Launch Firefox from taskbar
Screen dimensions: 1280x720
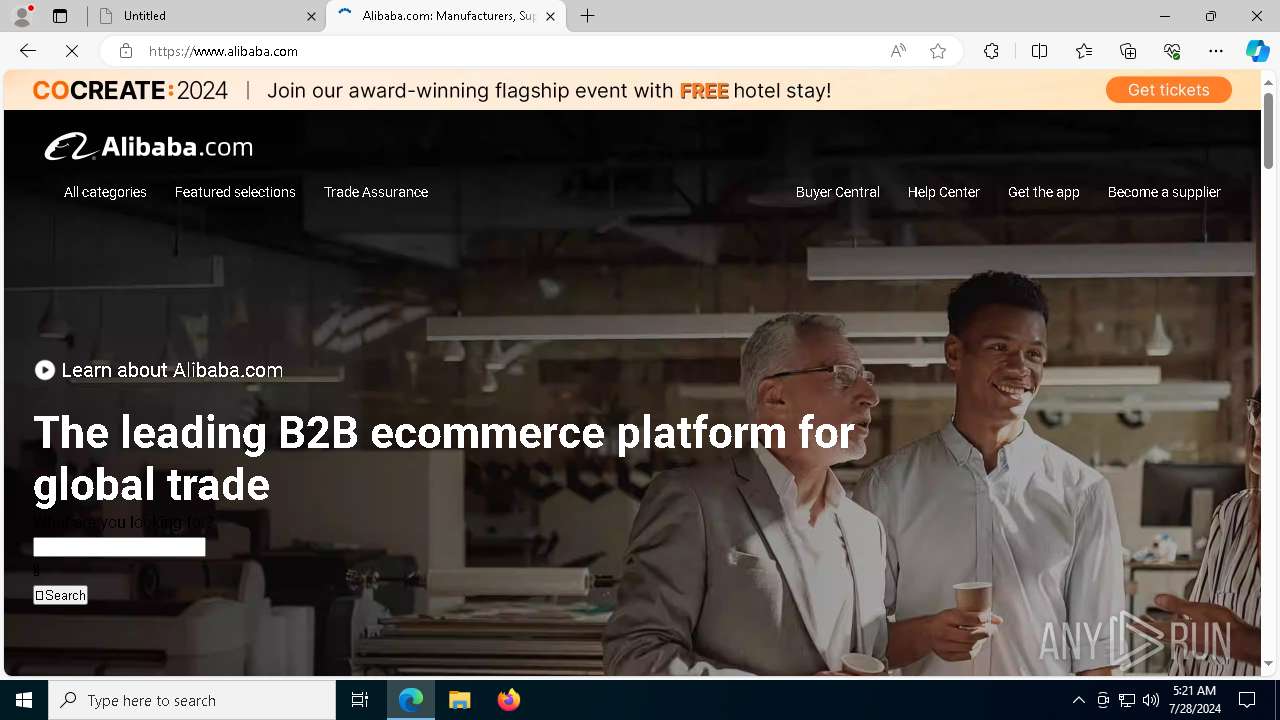pos(509,700)
